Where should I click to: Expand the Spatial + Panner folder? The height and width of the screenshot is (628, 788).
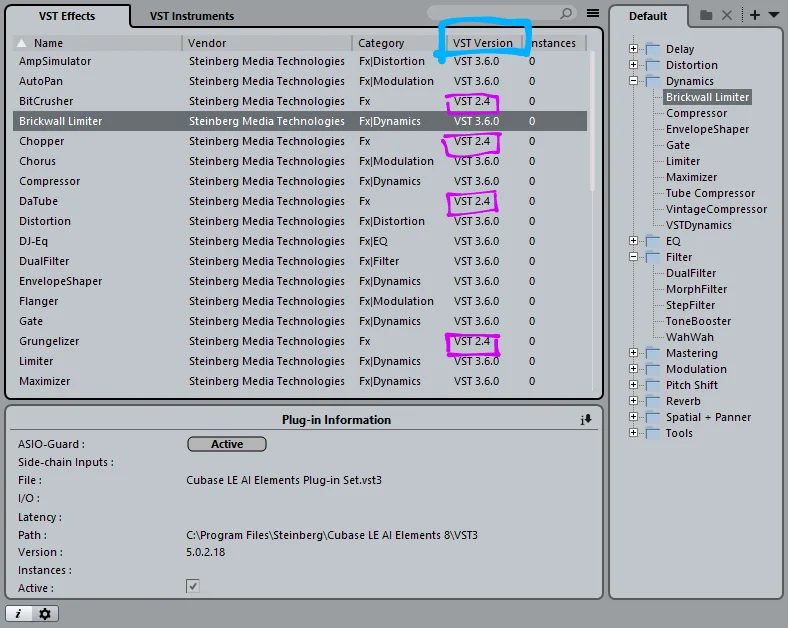[x=633, y=417]
